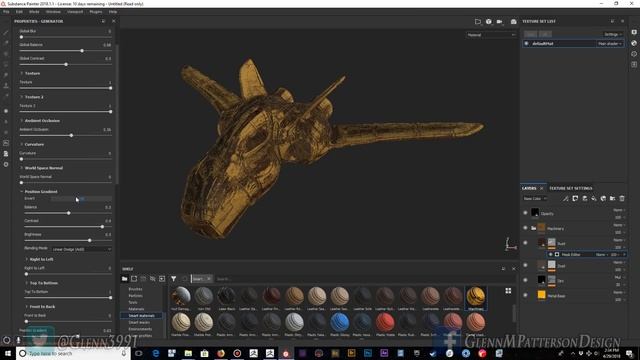Add a folder in the Layers toolbar
The height and width of the screenshot is (360, 640).
(x=613, y=199)
